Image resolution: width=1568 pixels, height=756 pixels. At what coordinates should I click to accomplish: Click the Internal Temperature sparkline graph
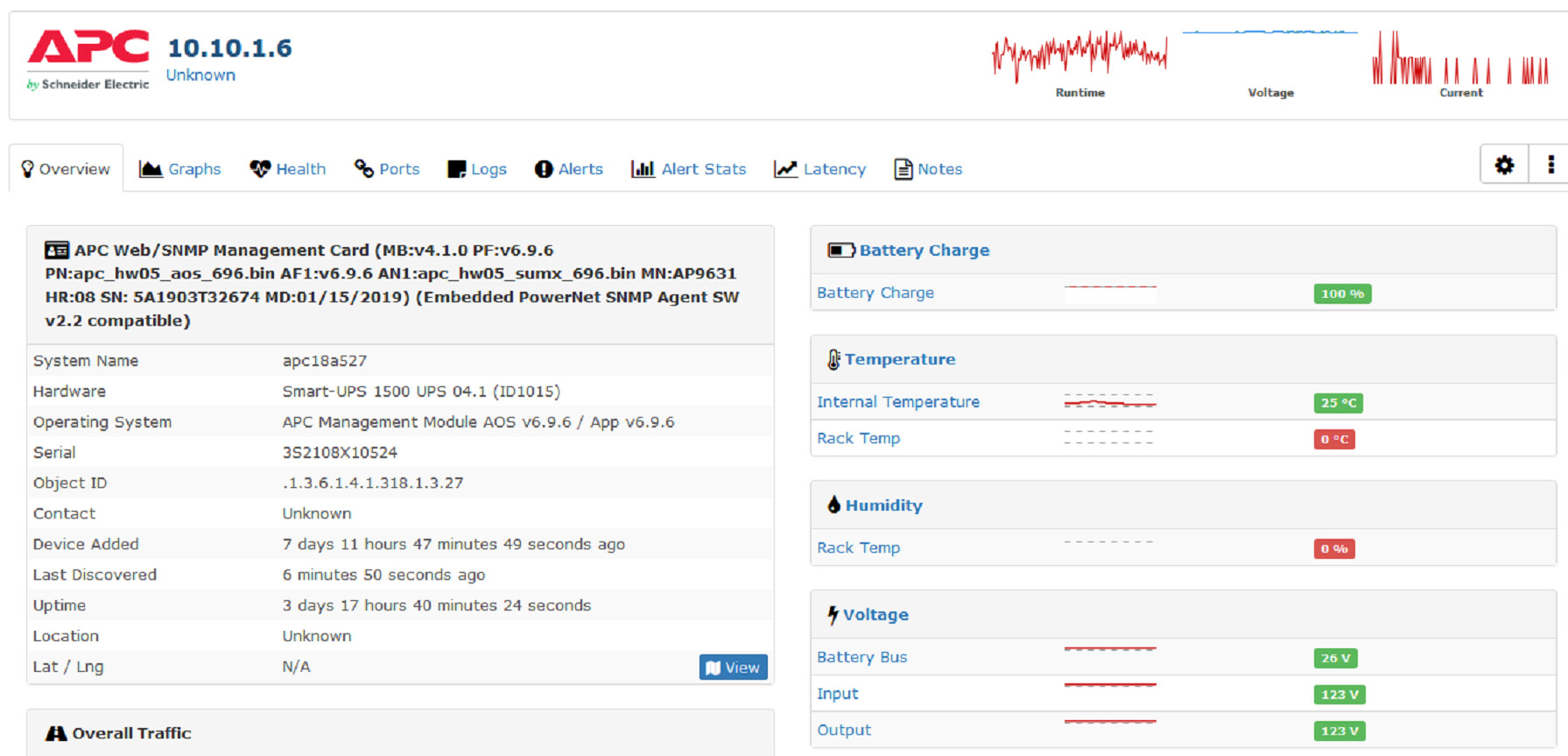tap(1110, 401)
